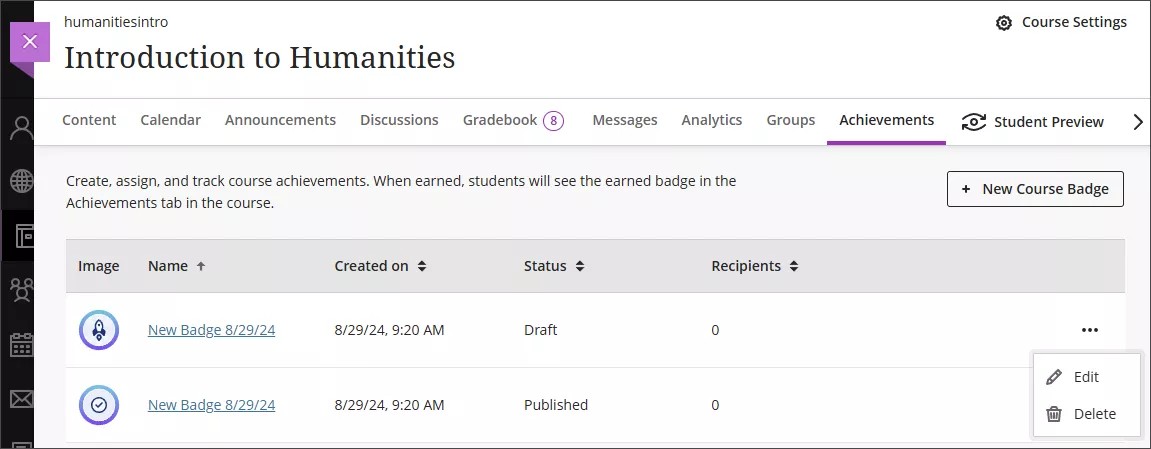1151x449 pixels.
Task: Enter Student Preview mode
Action: click(1032, 122)
